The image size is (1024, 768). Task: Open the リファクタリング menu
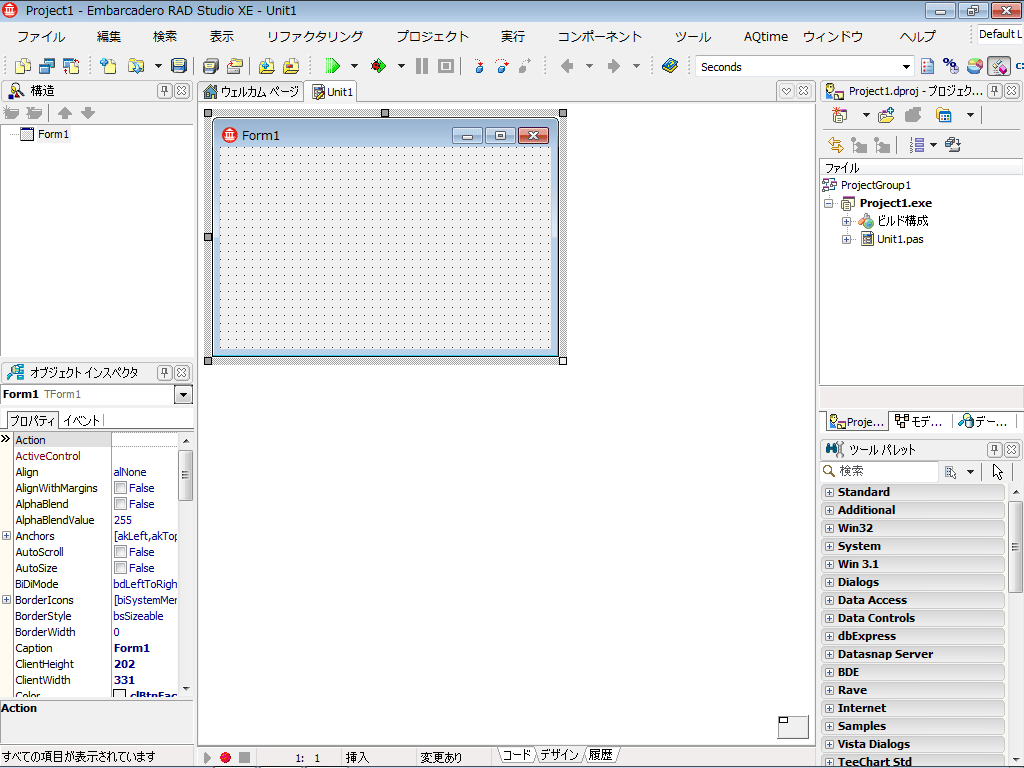coord(315,37)
